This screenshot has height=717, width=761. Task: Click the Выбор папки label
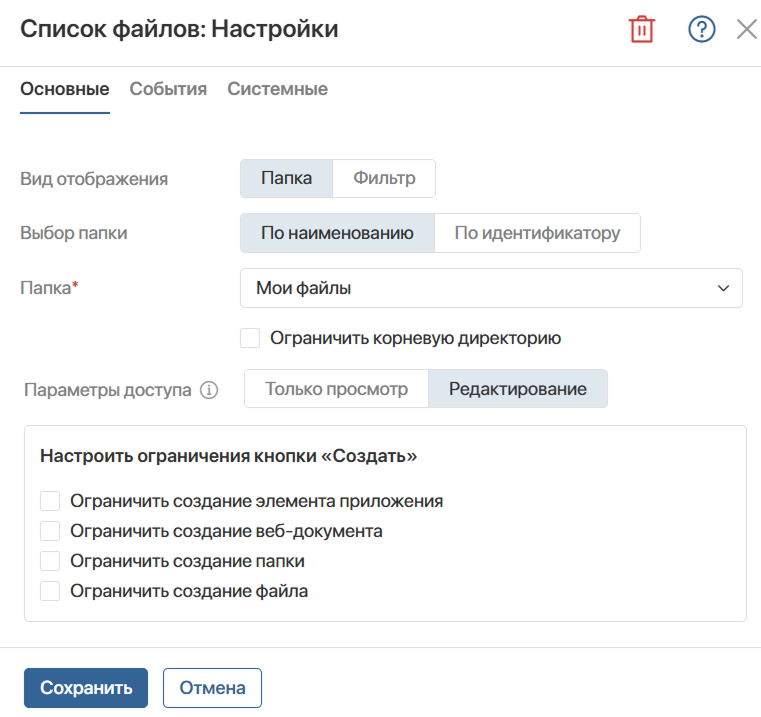pos(74,233)
